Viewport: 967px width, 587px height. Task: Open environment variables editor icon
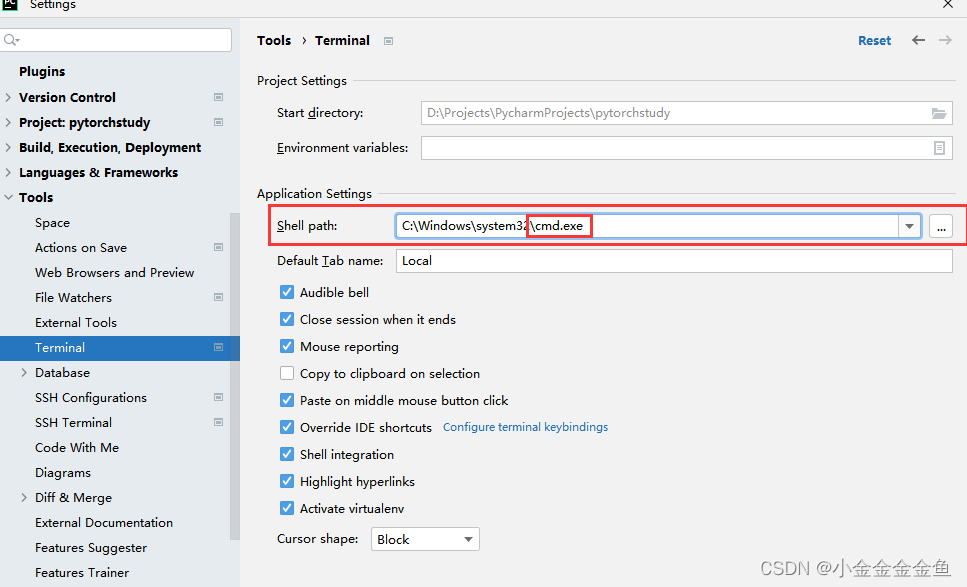coord(939,148)
